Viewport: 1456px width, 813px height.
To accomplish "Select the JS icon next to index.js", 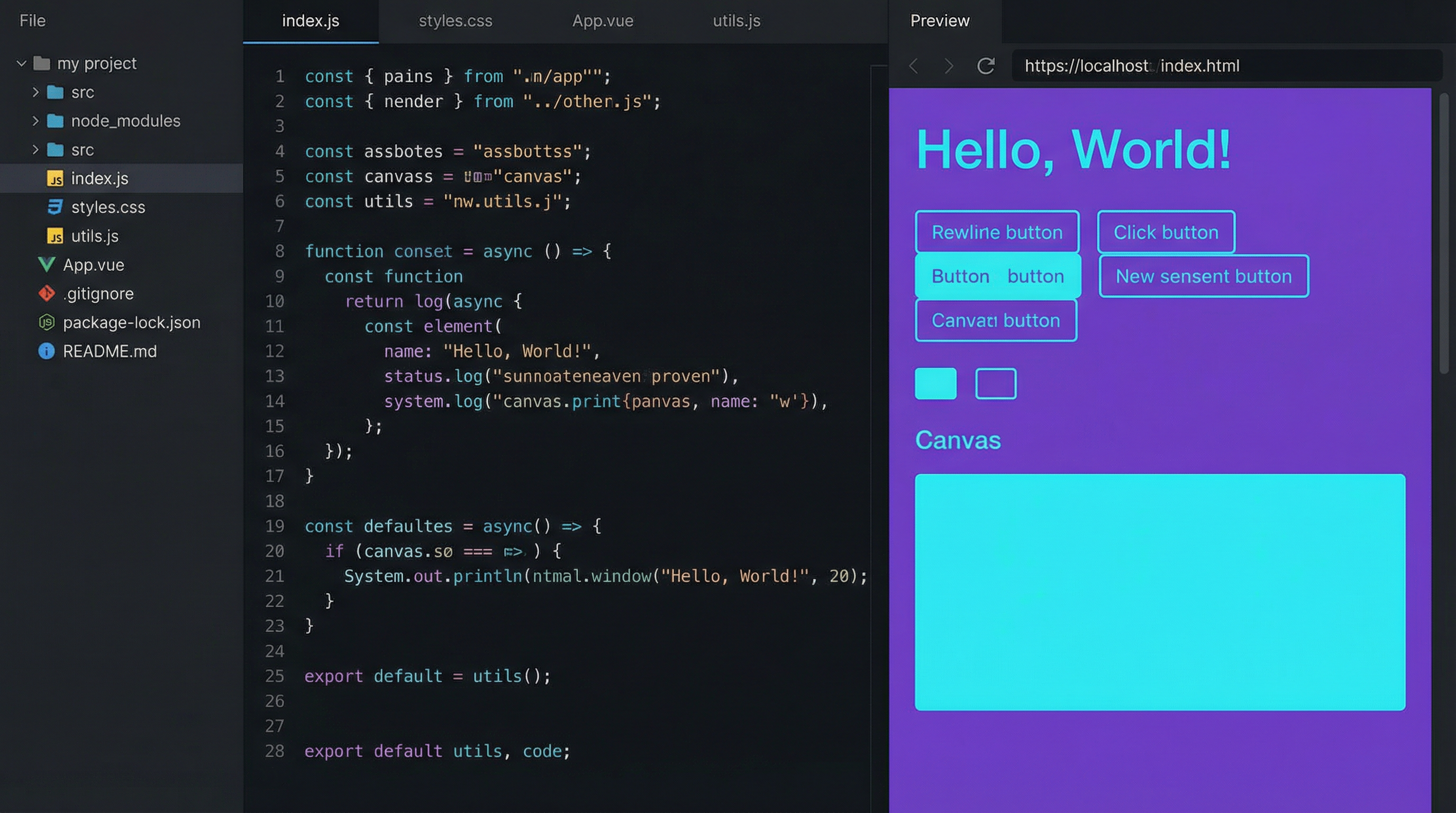I will [x=54, y=179].
